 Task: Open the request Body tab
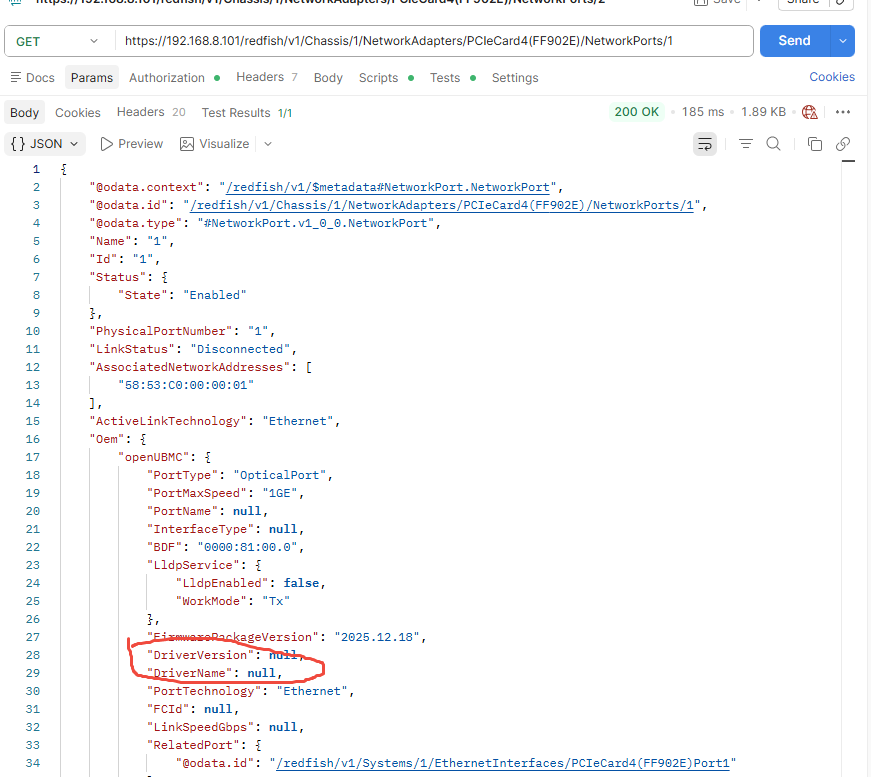(x=328, y=78)
